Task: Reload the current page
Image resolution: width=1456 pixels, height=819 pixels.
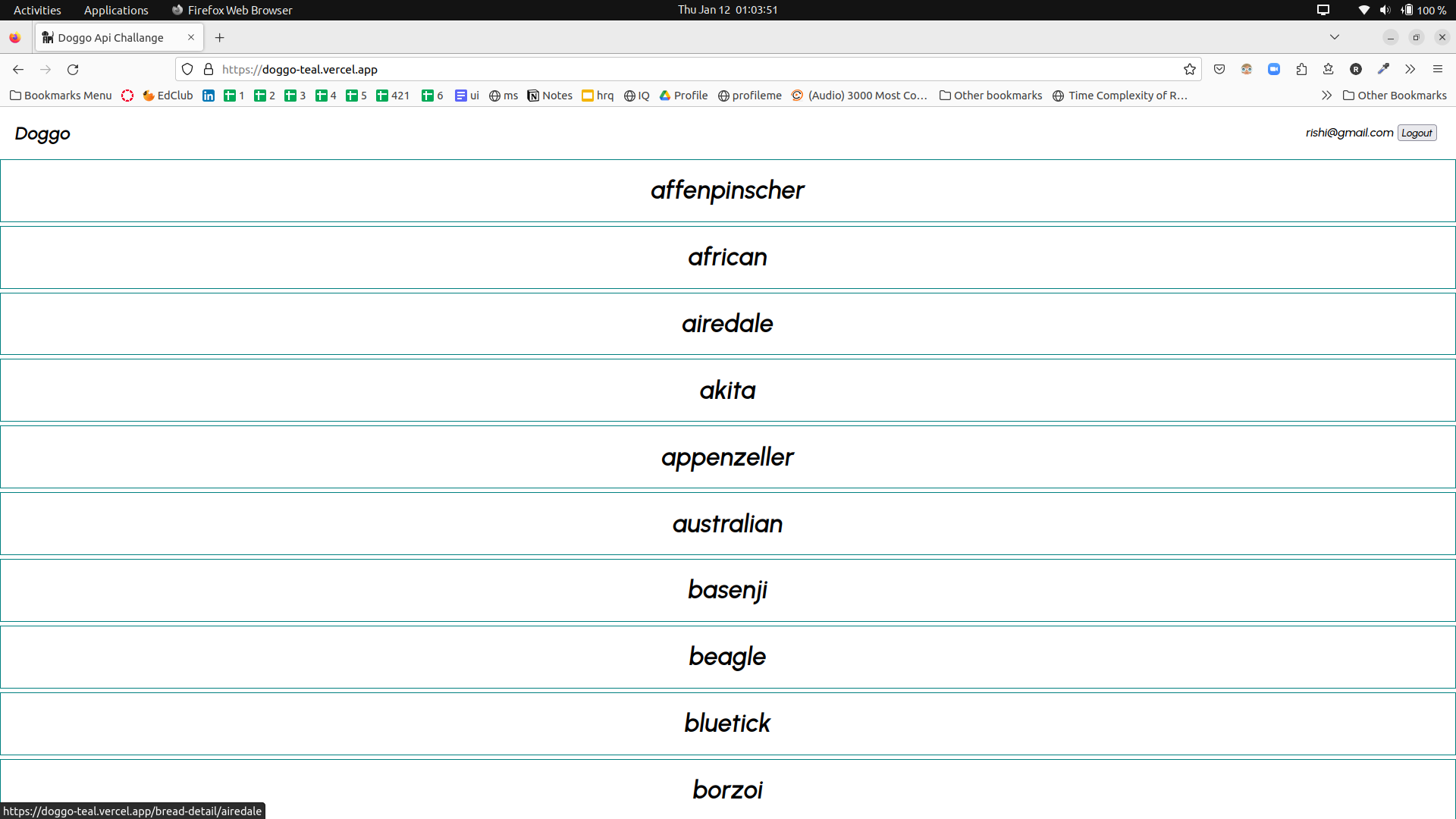Action: [73, 69]
